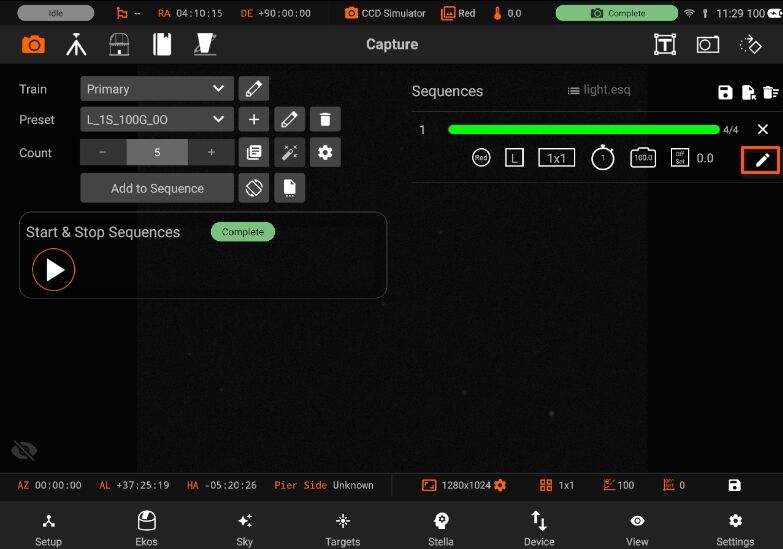Open the Scheduler notebook module
This screenshot has height=549, width=783.
(162, 45)
